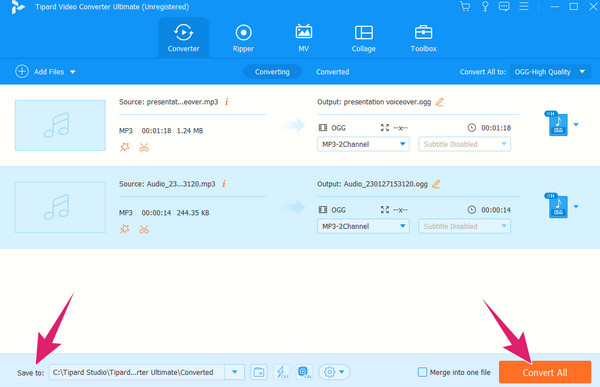Show the Converting list
Viewport: 600px width, 387px height.
272,72
